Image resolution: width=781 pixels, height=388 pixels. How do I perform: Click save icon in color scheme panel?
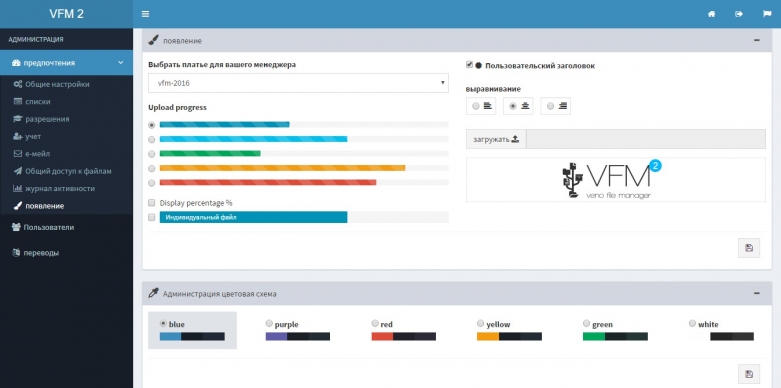point(749,374)
